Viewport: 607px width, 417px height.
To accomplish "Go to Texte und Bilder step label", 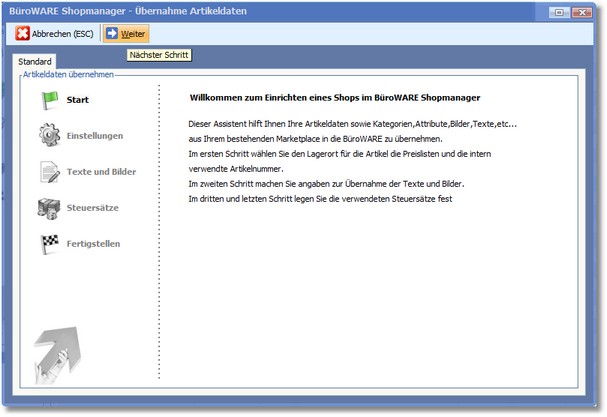I will pyautogui.click(x=101, y=171).
